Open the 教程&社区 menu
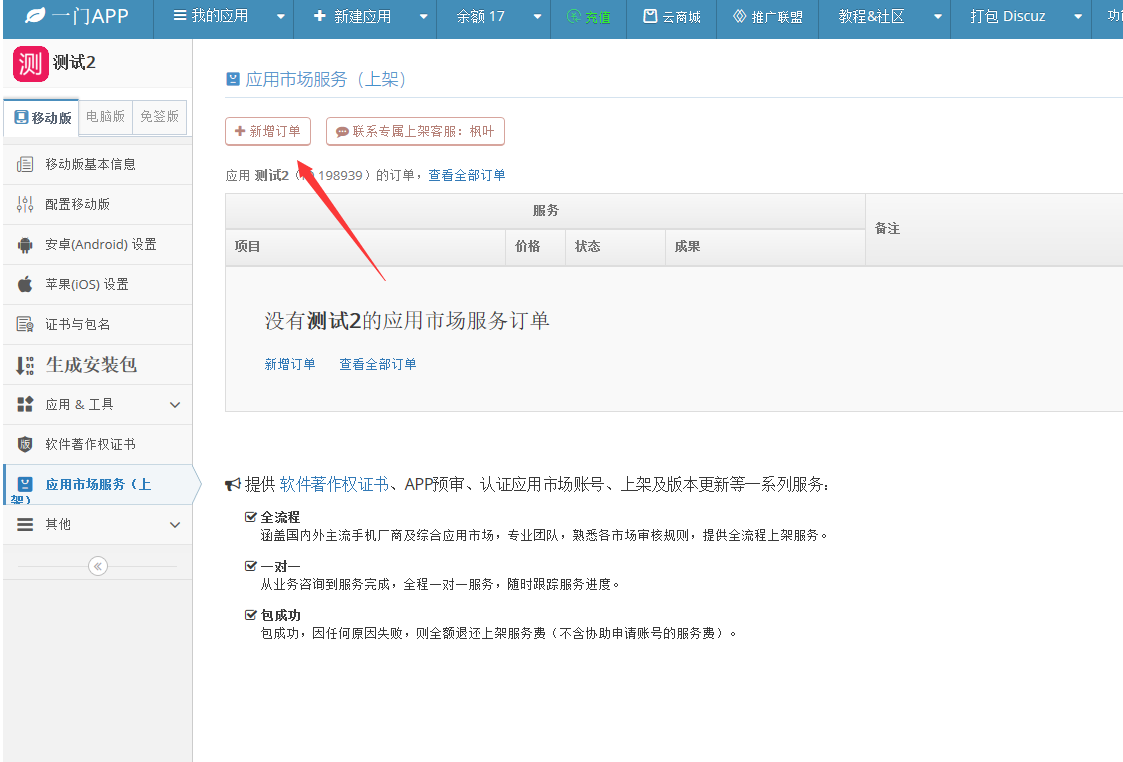The image size is (1123, 762). 885,16
